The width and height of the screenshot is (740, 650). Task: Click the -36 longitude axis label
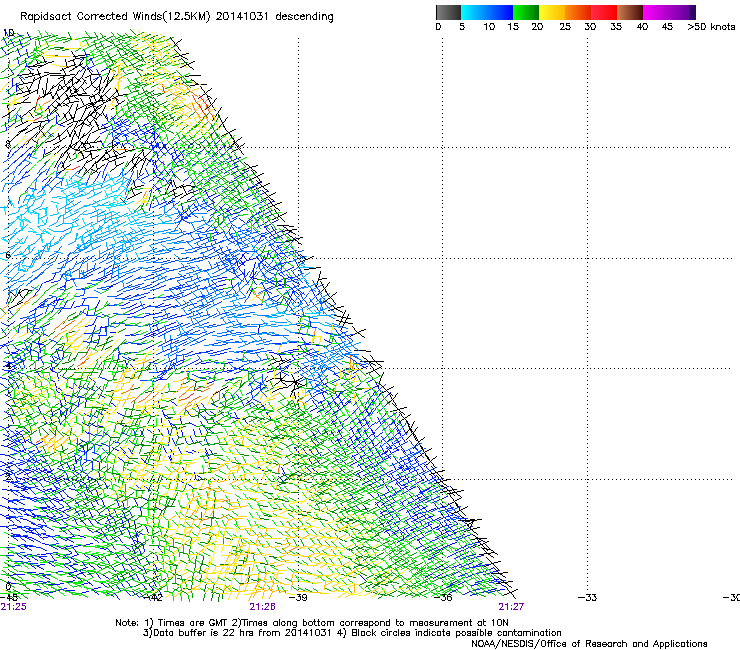tap(443, 598)
